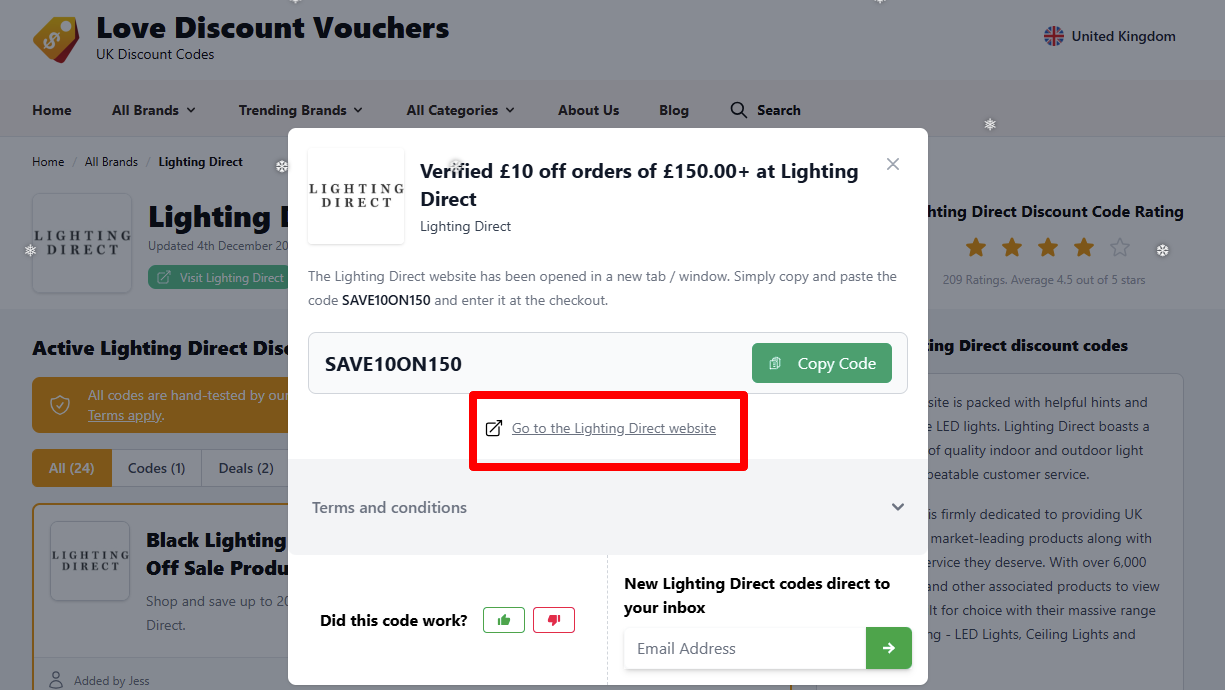Open the Terms apply link
The image size is (1225, 690).
(125, 415)
